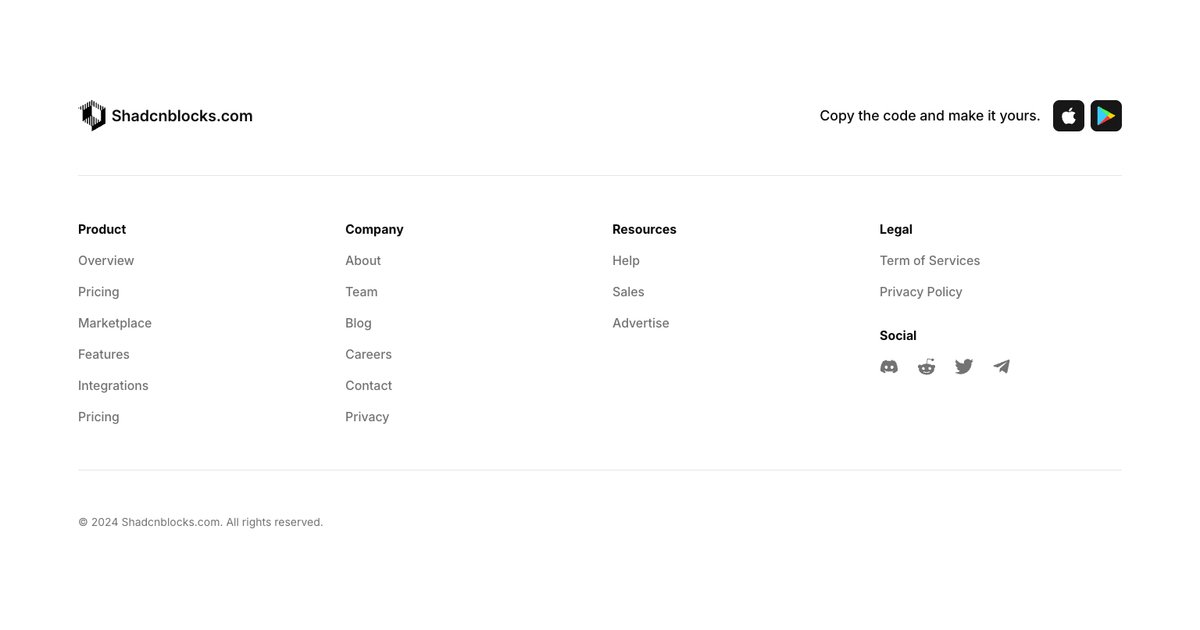Image resolution: width=1200 pixels, height=630 pixels.
Task: Click the Shadcnblocks.com brand name
Action: coord(182,116)
